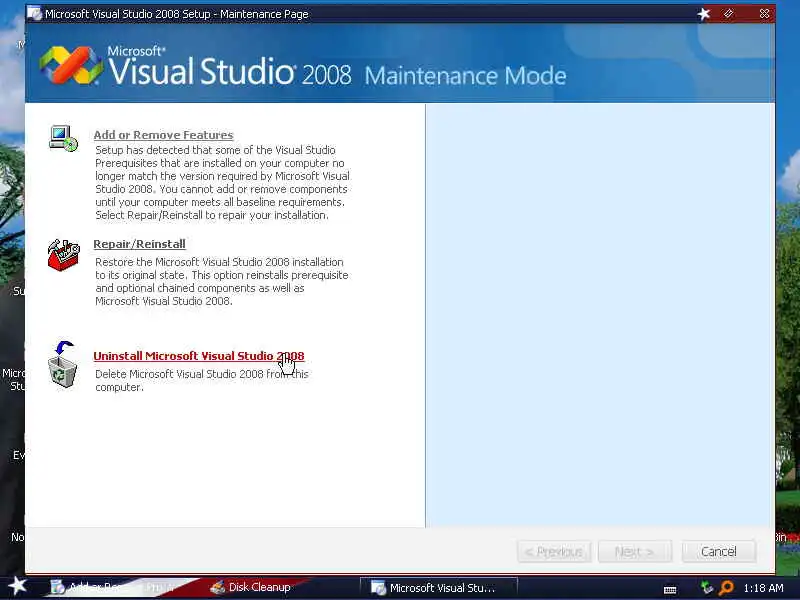Click the < Previous button

point(554,552)
